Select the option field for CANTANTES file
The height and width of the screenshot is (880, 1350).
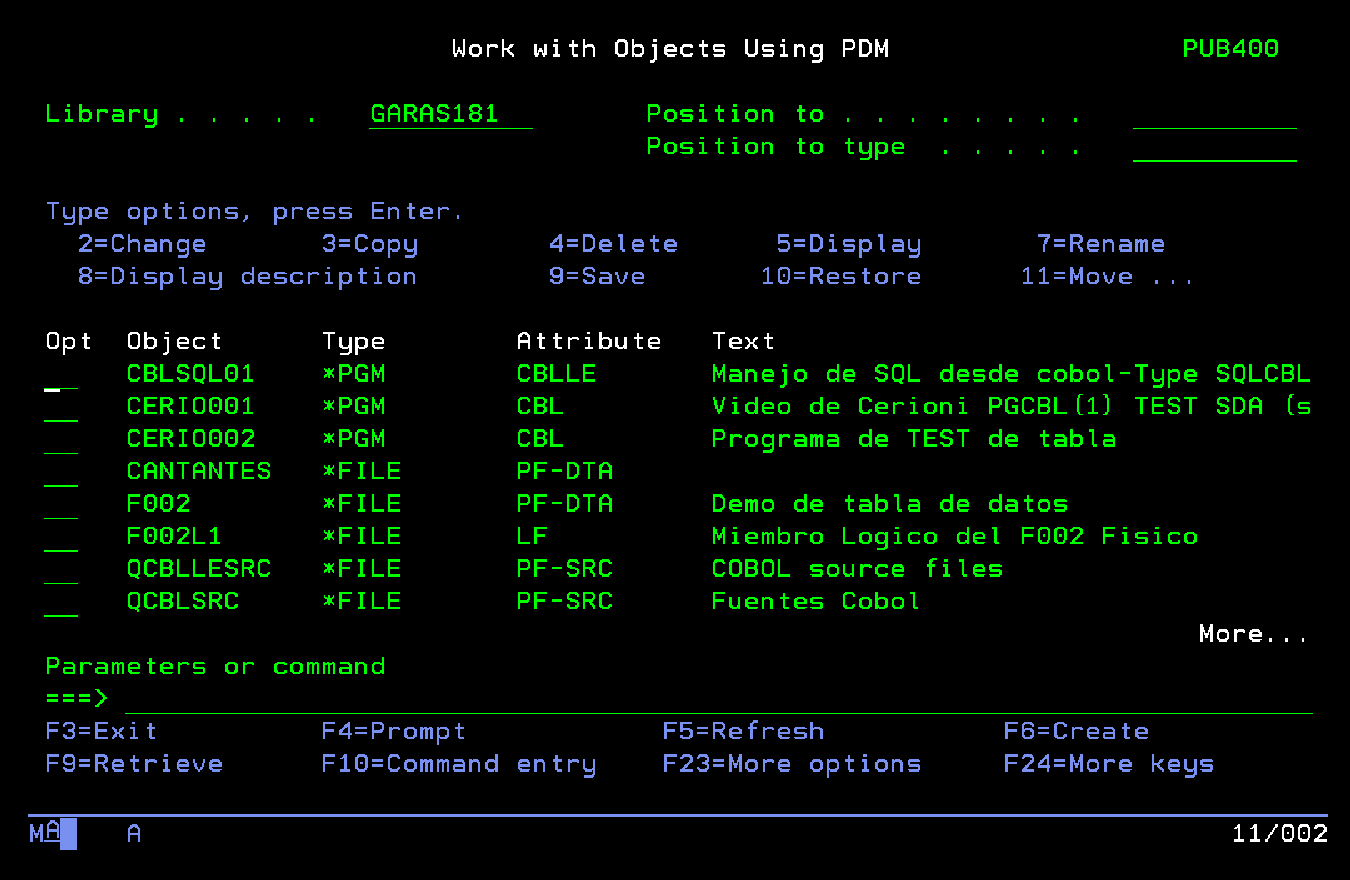pyautogui.click(x=61, y=472)
